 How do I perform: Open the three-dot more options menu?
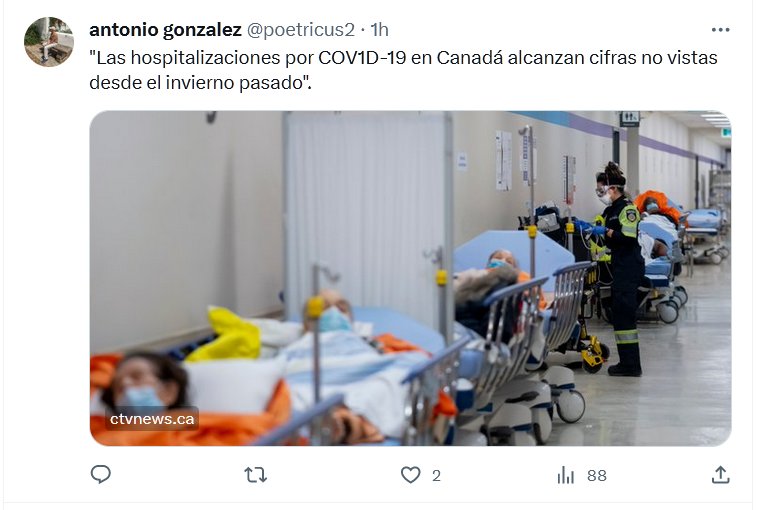click(x=720, y=30)
